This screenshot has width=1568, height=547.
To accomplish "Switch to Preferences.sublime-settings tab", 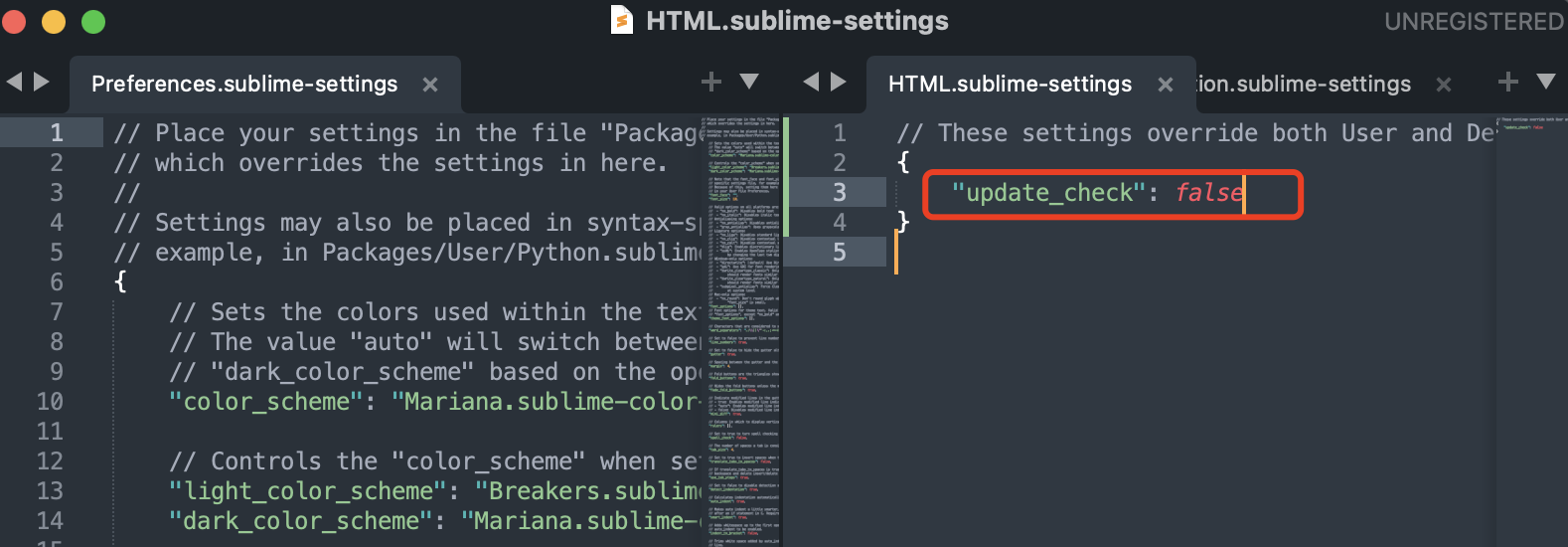I will (244, 85).
